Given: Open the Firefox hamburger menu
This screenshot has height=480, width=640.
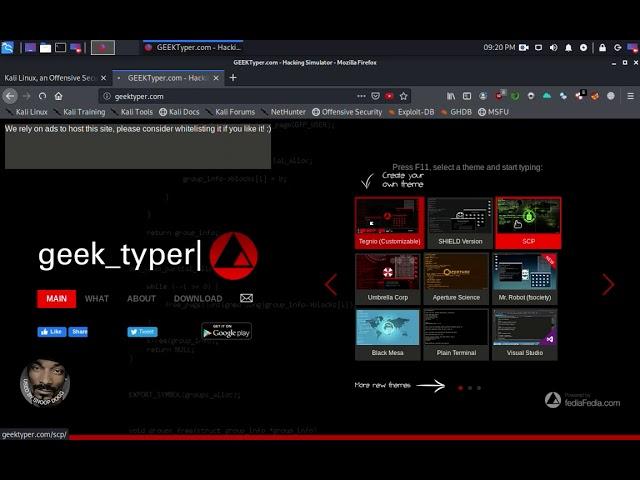Looking at the screenshot, I should (x=630, y=96).
